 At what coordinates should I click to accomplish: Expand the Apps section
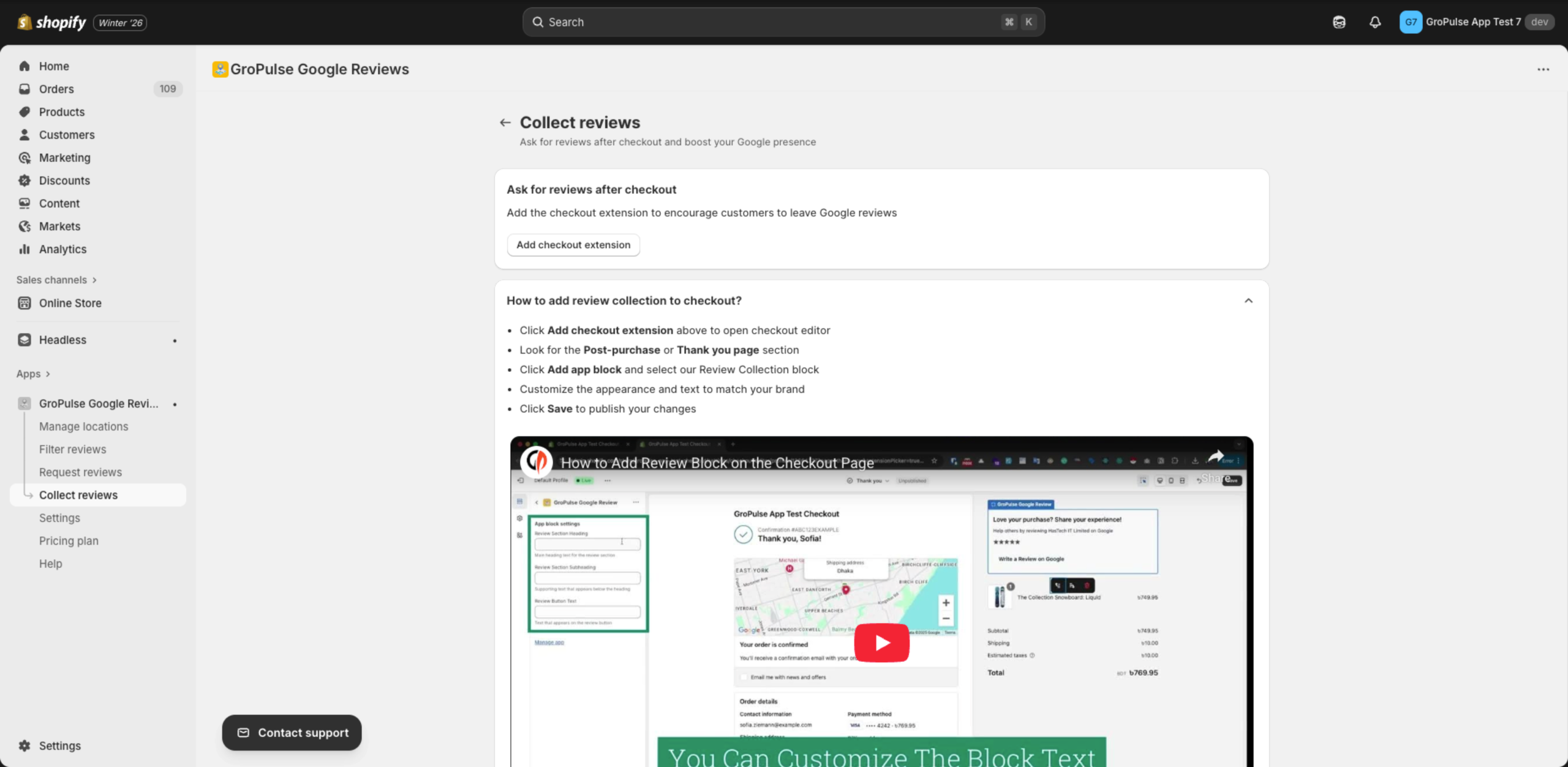(x=34, y=373)
